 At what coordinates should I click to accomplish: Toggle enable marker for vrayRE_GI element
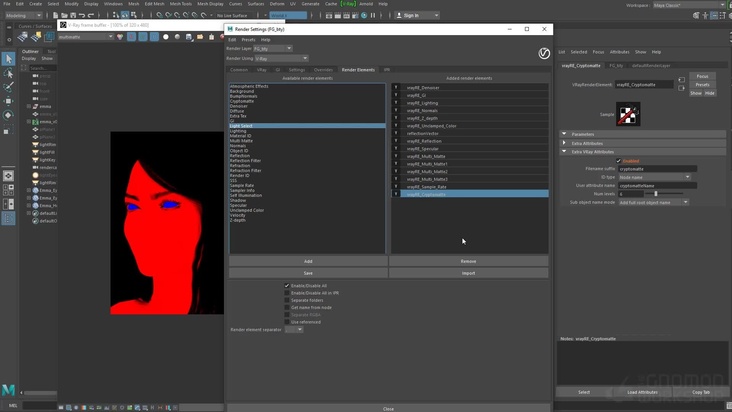396,95
